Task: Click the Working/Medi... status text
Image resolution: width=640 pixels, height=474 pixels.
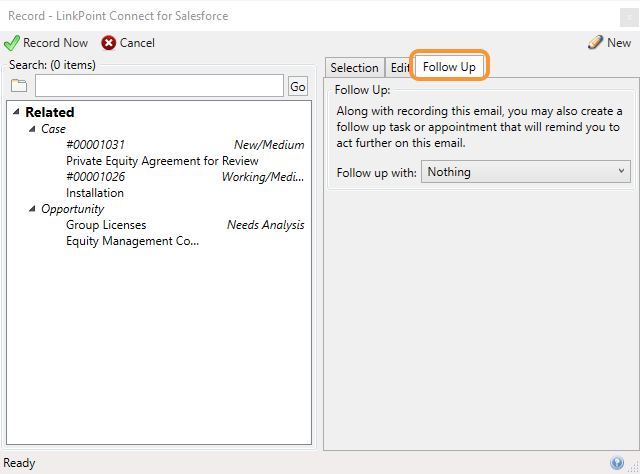Action: [x=263, y=177]
